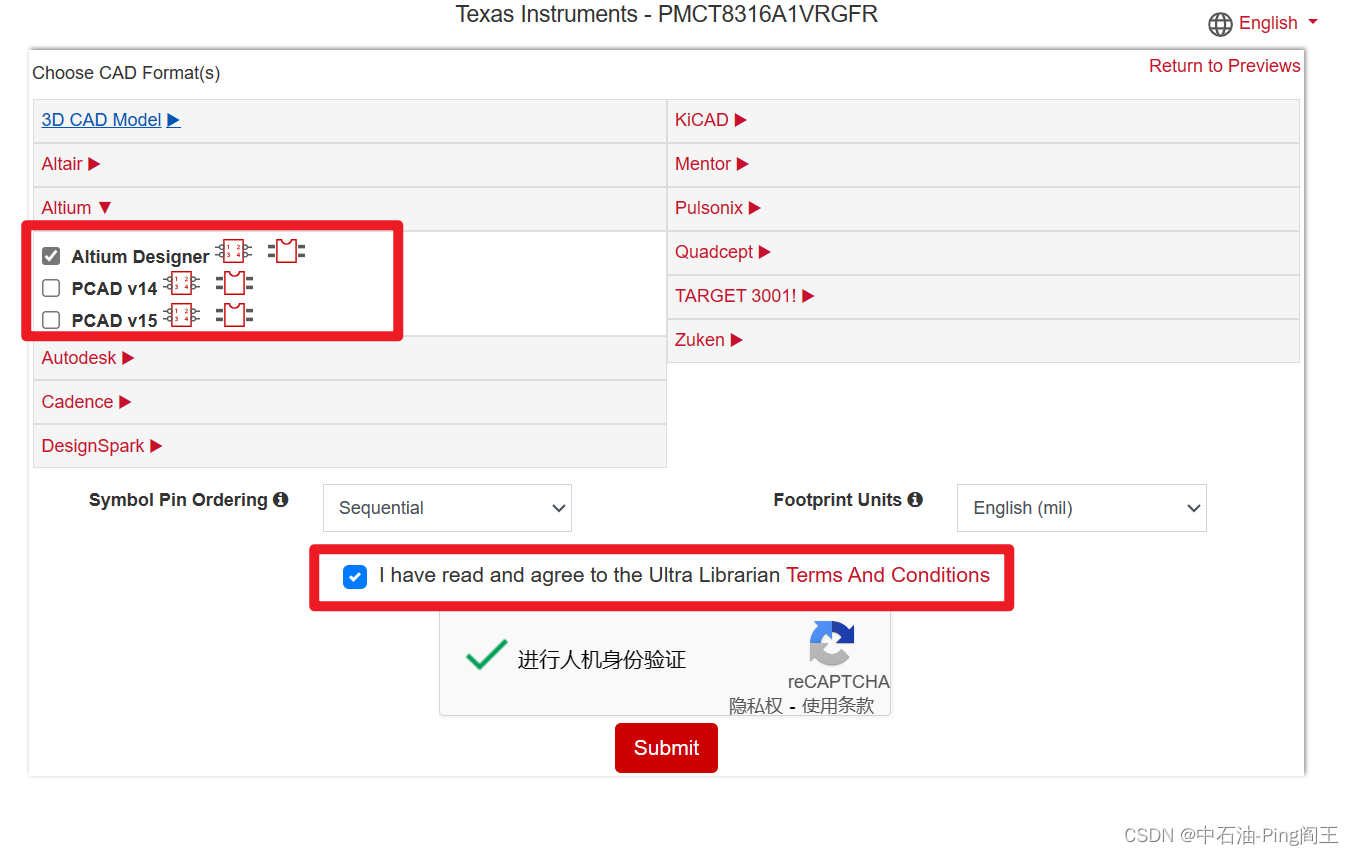Viewport: 1354px width, 855px height.
Task: Expand the Cadence format section
Action: click(x=86, y=402)
